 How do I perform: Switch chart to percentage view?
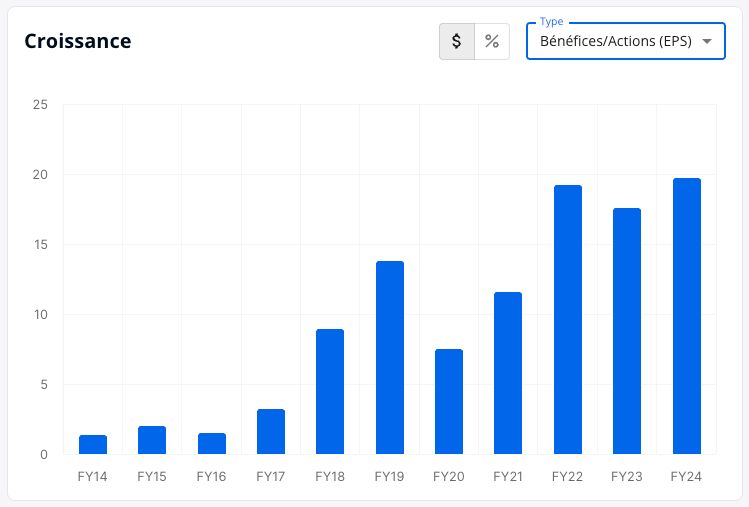pyautogui.click(x=492, y=42)
